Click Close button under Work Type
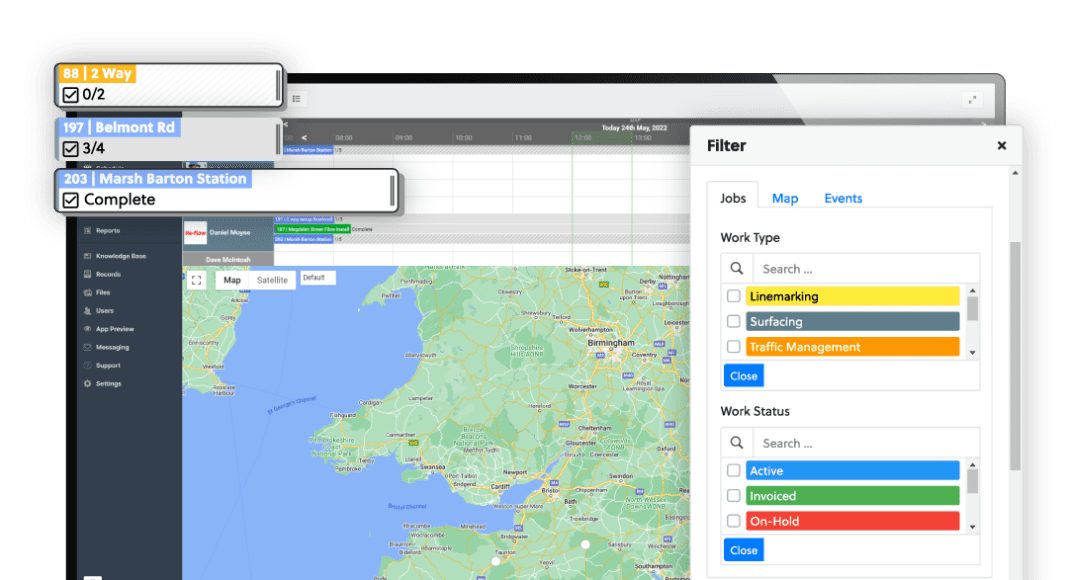This screenshot has height=580, width=1068. [743, 376]
